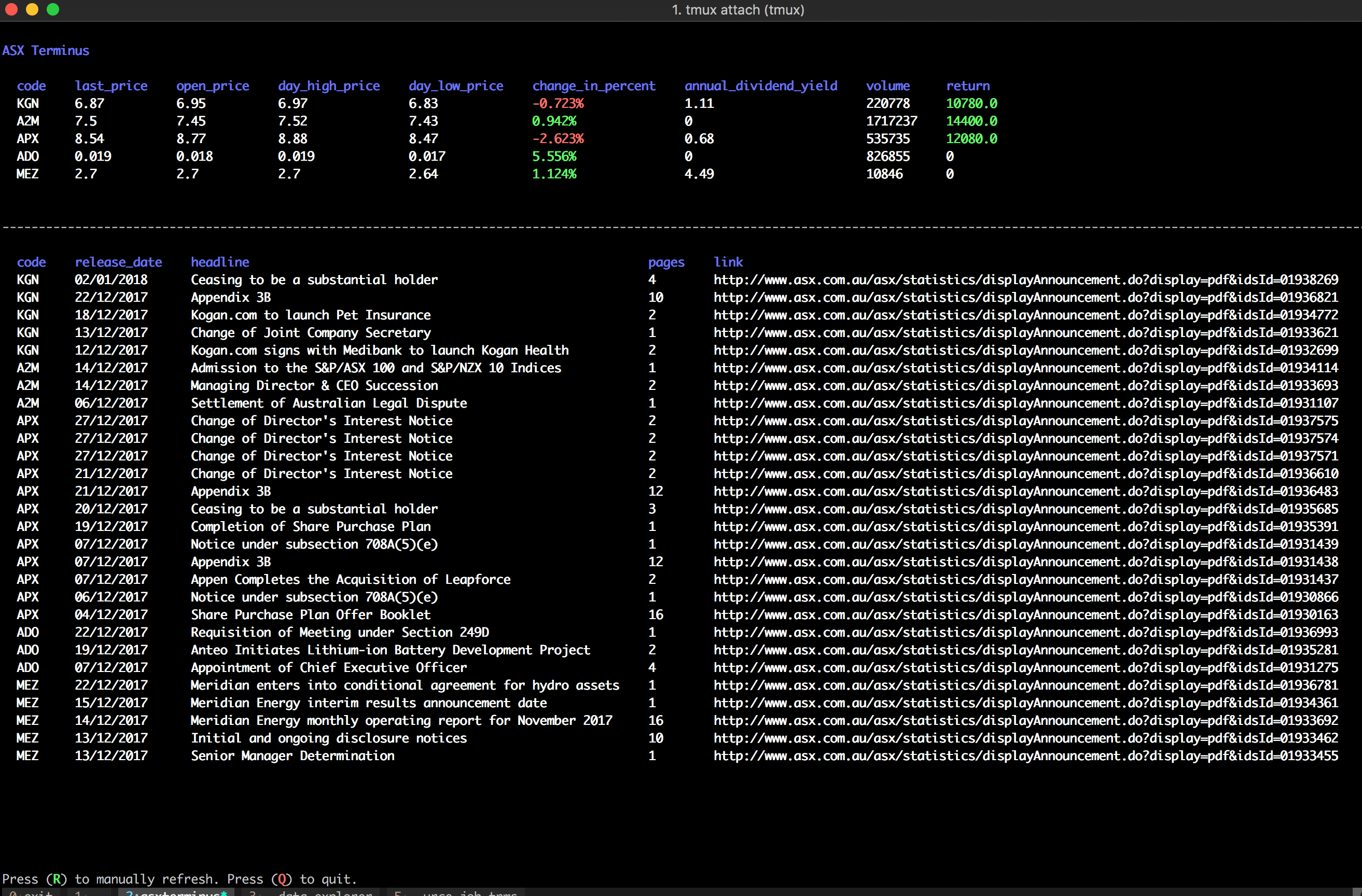Click the red Q quit key hint
Screen dimensions: 1362x896
point(282,879)
